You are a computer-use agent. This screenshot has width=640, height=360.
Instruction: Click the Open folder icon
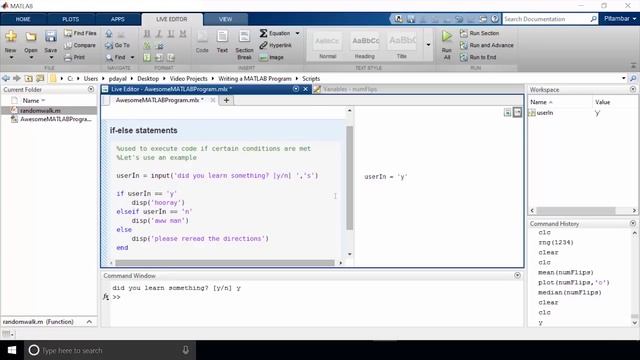[31, 37]
